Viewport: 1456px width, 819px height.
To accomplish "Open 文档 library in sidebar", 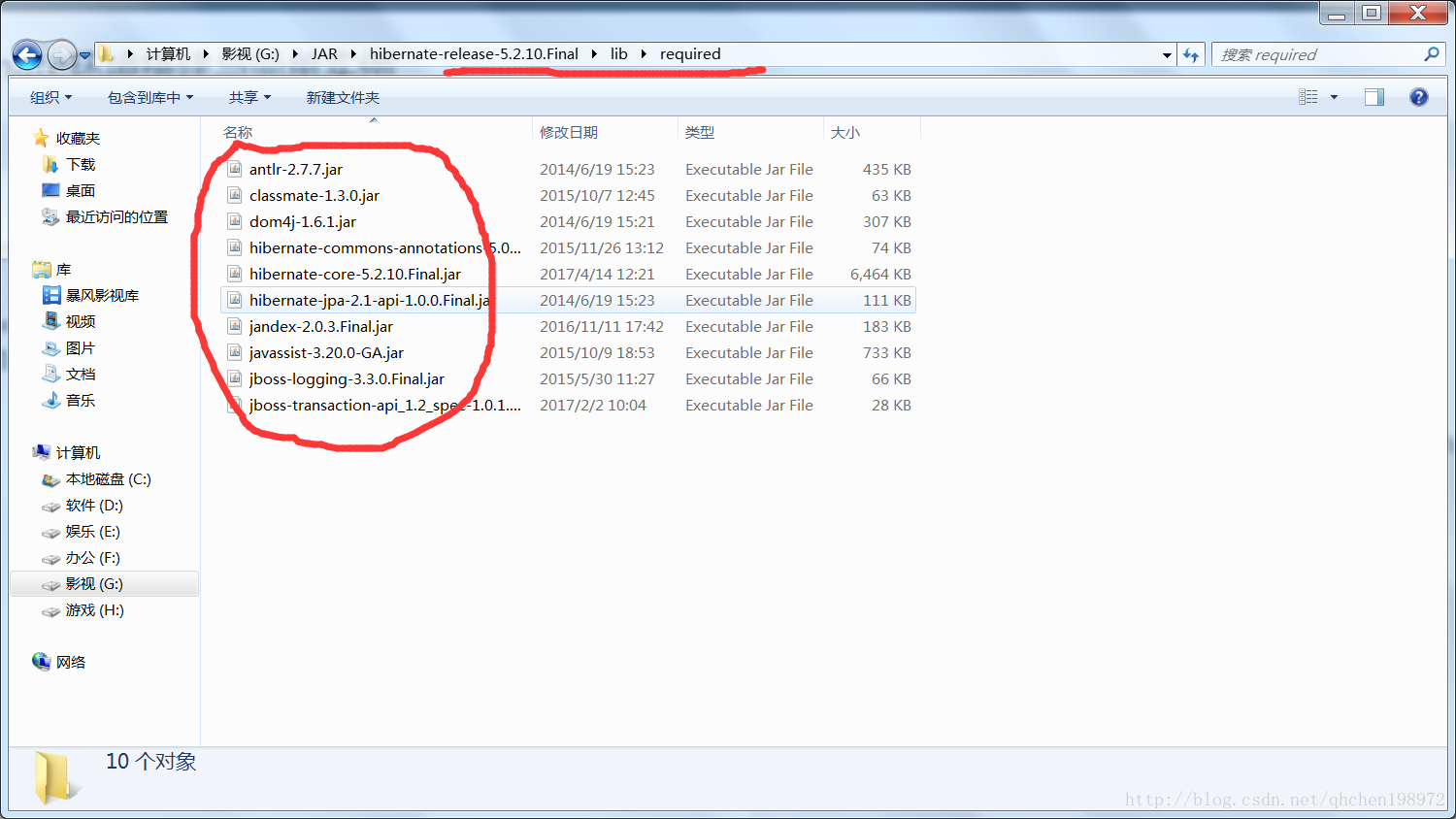I will click(81, 374).
